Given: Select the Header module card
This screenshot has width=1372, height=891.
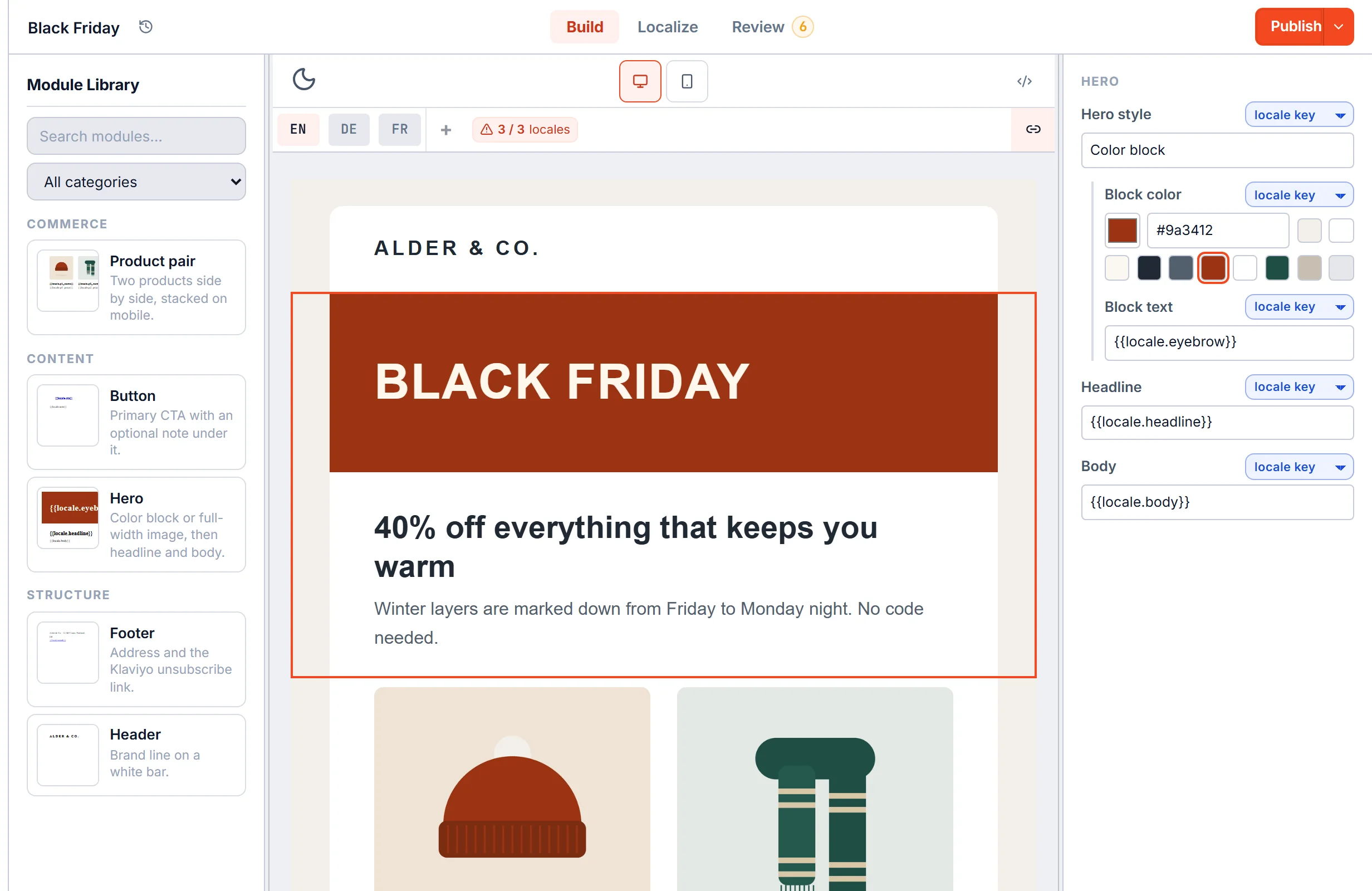Looking at the screenshot, I should coord(136,755).
